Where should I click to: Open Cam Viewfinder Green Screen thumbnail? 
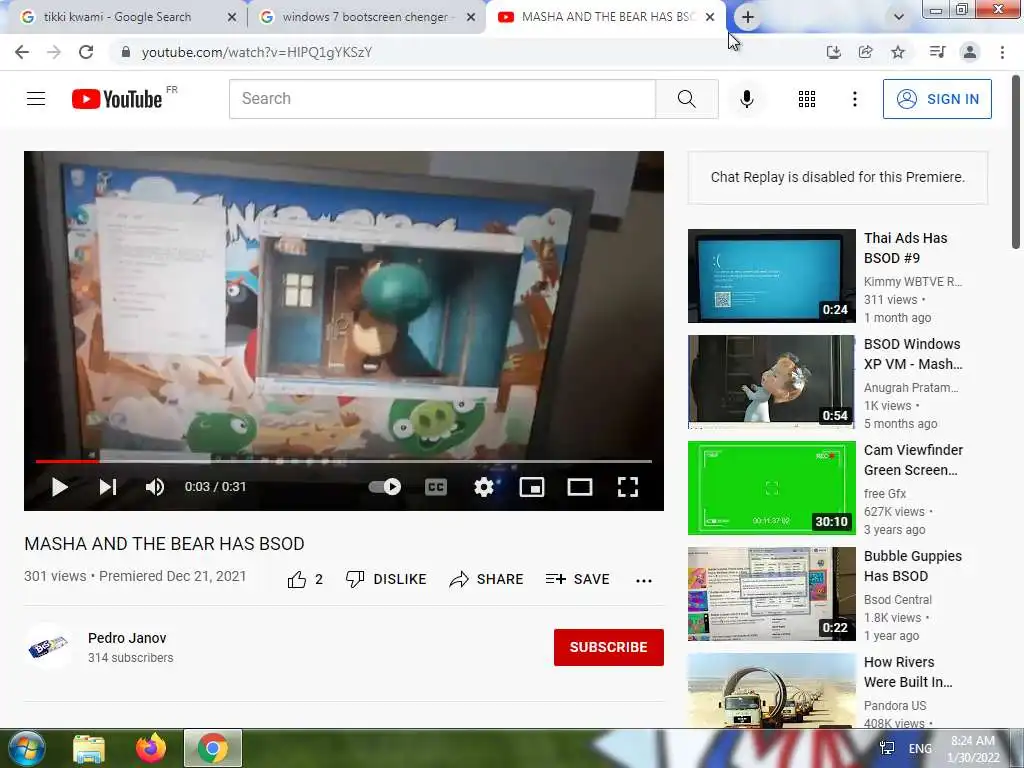[x=771, y=488]
